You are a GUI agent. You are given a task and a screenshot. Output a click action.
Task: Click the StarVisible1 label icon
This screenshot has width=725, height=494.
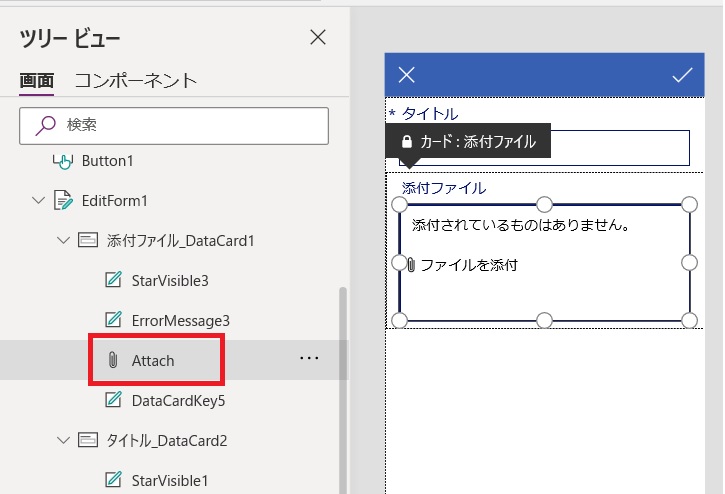point(113,480)
